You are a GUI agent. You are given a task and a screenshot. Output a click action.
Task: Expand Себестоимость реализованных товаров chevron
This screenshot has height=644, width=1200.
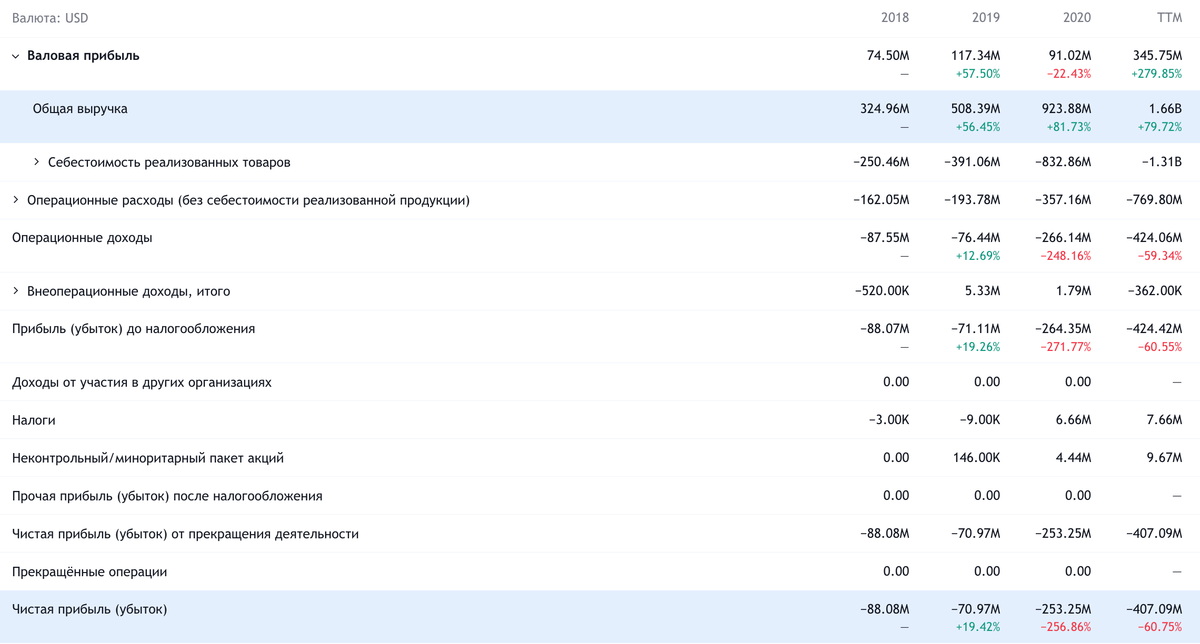37,162
